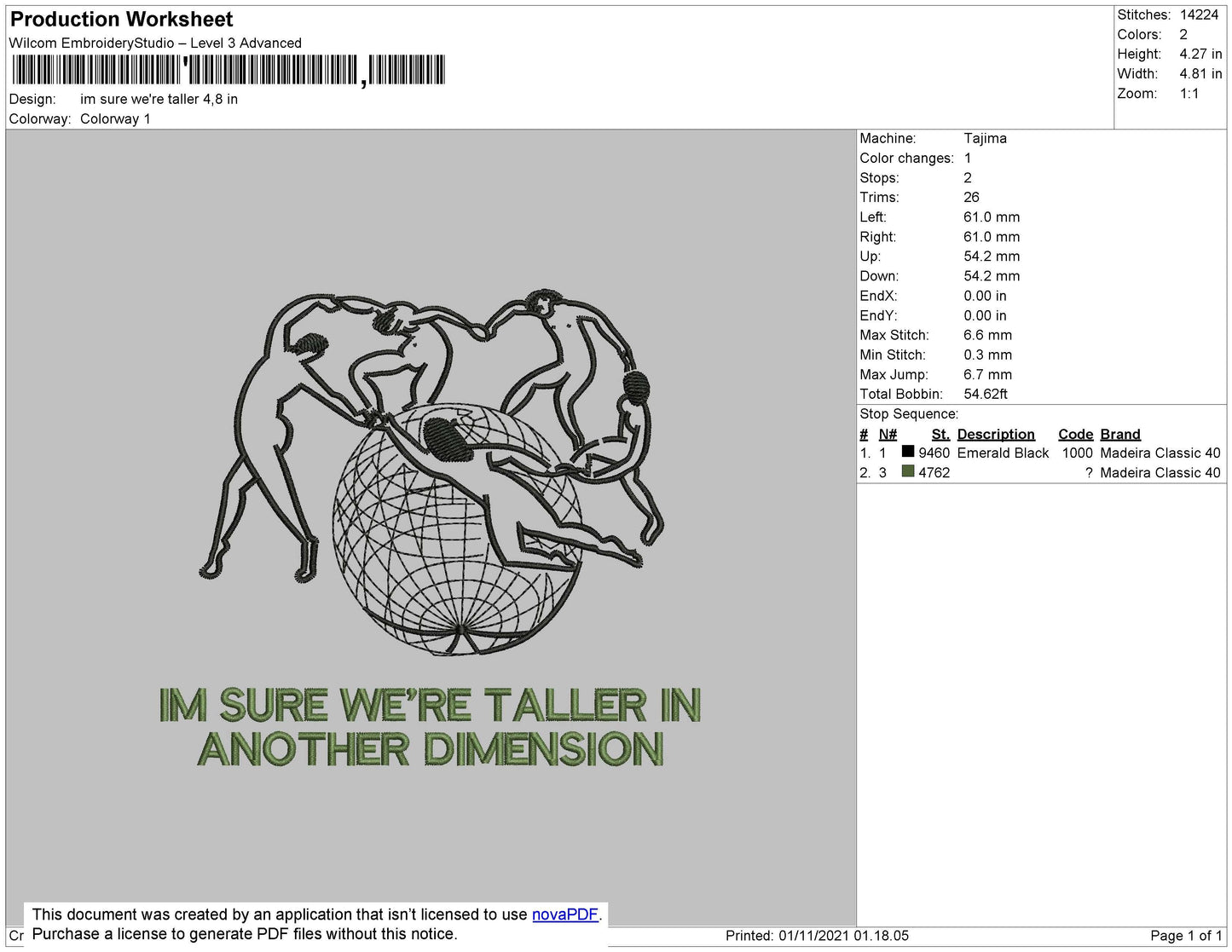
Task: Click the embroidery design preview image
Action: [x=431, y=528]
